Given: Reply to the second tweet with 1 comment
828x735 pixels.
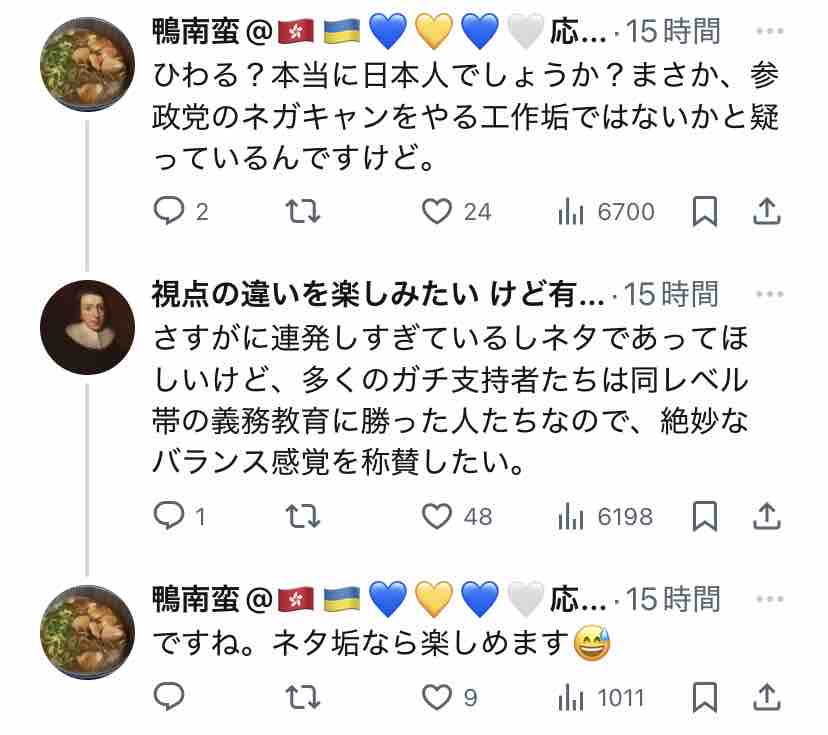Looking at the screenshot, I should [179, 516].
